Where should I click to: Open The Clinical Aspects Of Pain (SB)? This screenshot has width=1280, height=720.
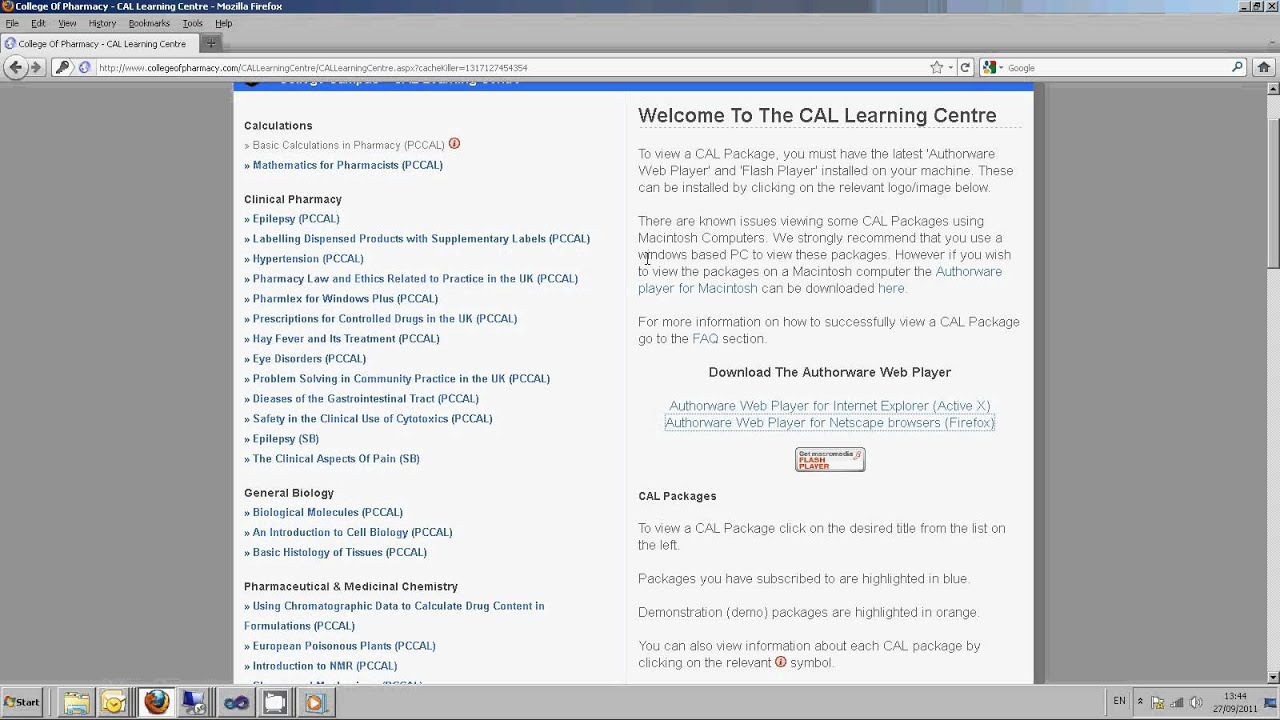coord(336,458)
